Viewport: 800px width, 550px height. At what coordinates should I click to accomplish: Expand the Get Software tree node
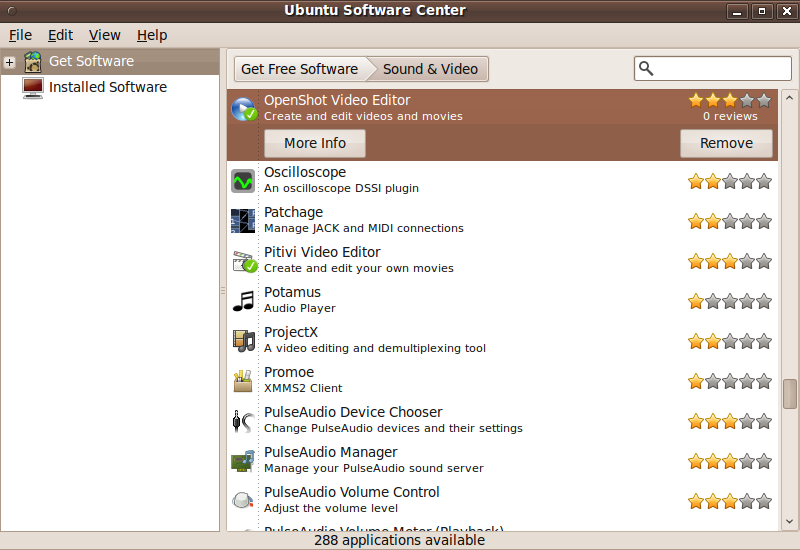click(x=9, y=62)
